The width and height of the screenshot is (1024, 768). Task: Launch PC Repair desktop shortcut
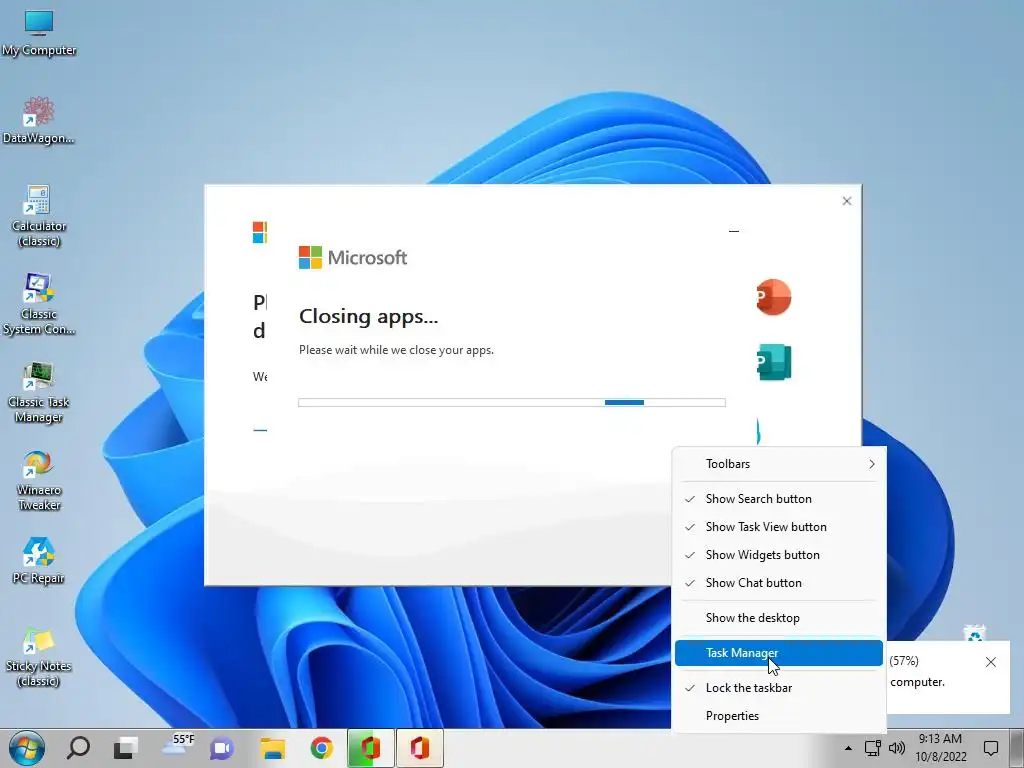point(39,562)
